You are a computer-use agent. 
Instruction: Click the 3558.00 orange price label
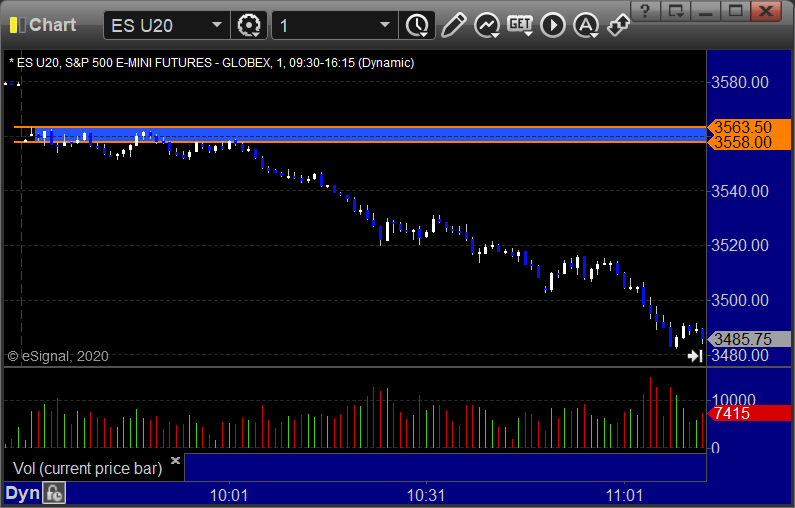point(749,142)
